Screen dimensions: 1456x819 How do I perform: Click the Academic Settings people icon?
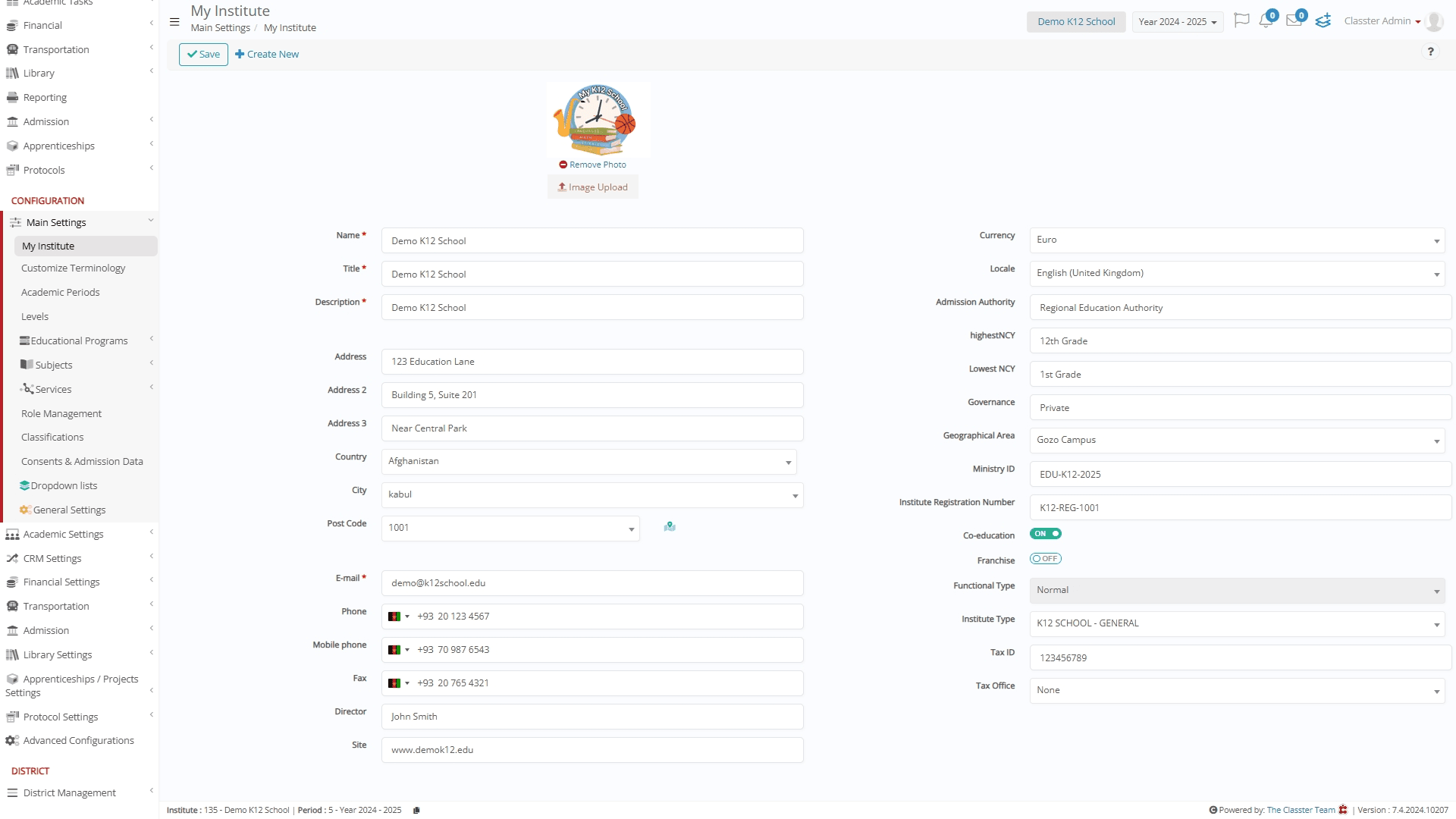[12, 535]
